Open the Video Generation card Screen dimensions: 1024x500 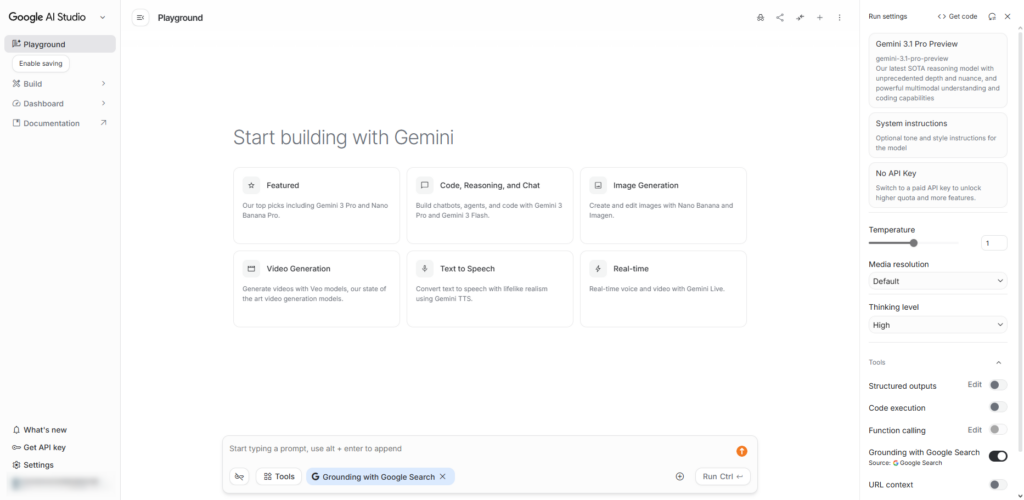[316, 289]
